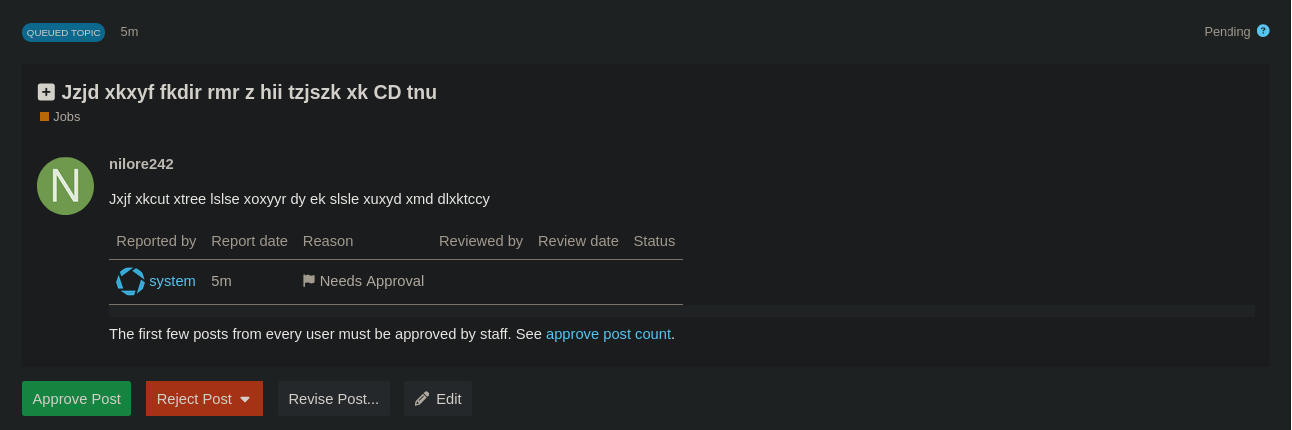This screenshot has height=430, width=1292.
Task: Open the Reject Post dropdown arrow
Action: pos(245,399)
